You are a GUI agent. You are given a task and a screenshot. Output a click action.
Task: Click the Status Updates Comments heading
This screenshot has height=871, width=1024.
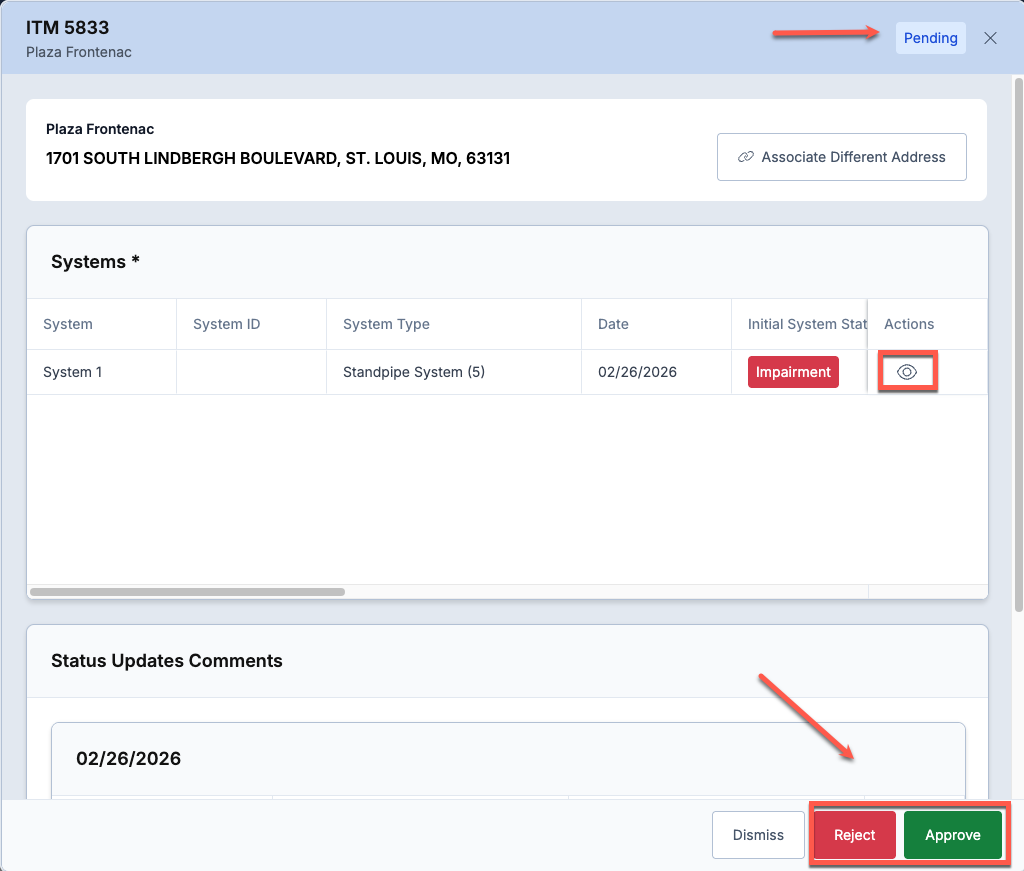[x=167, y=661]
